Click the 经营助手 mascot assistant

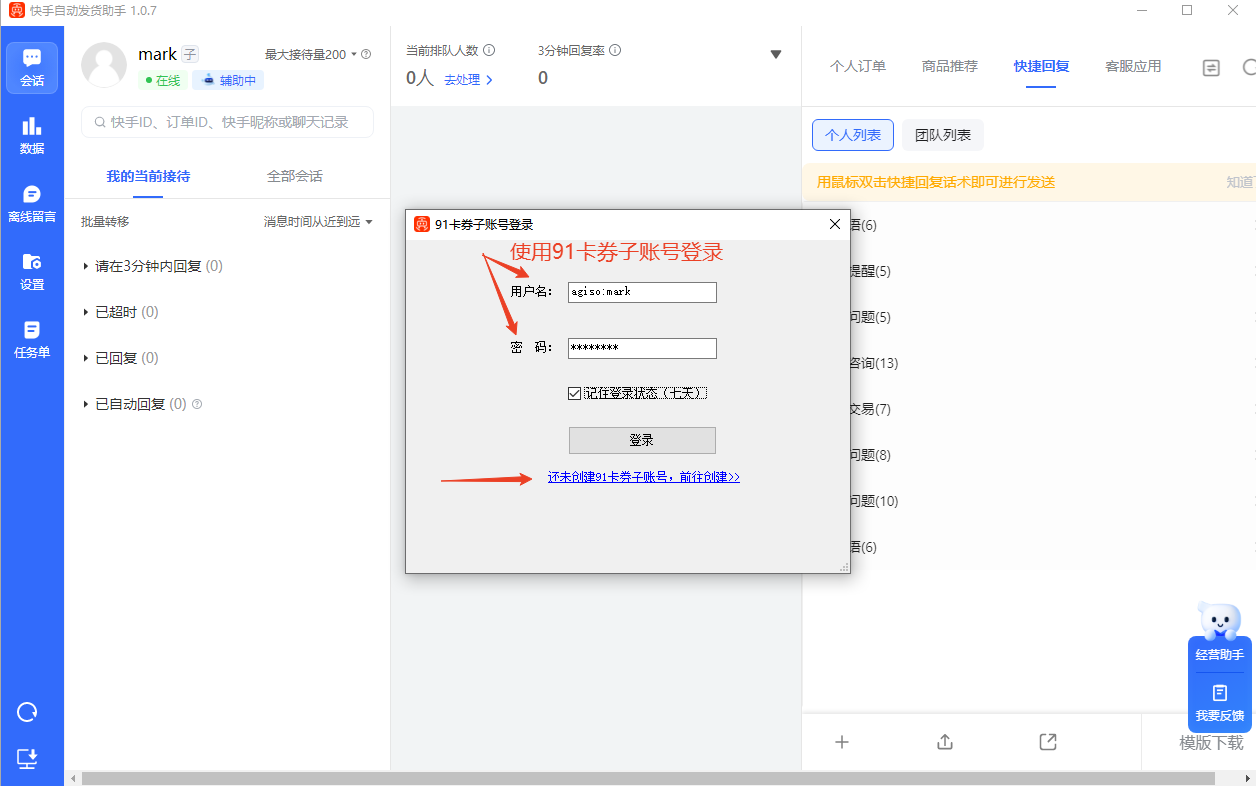click(x=1219, y=633)
